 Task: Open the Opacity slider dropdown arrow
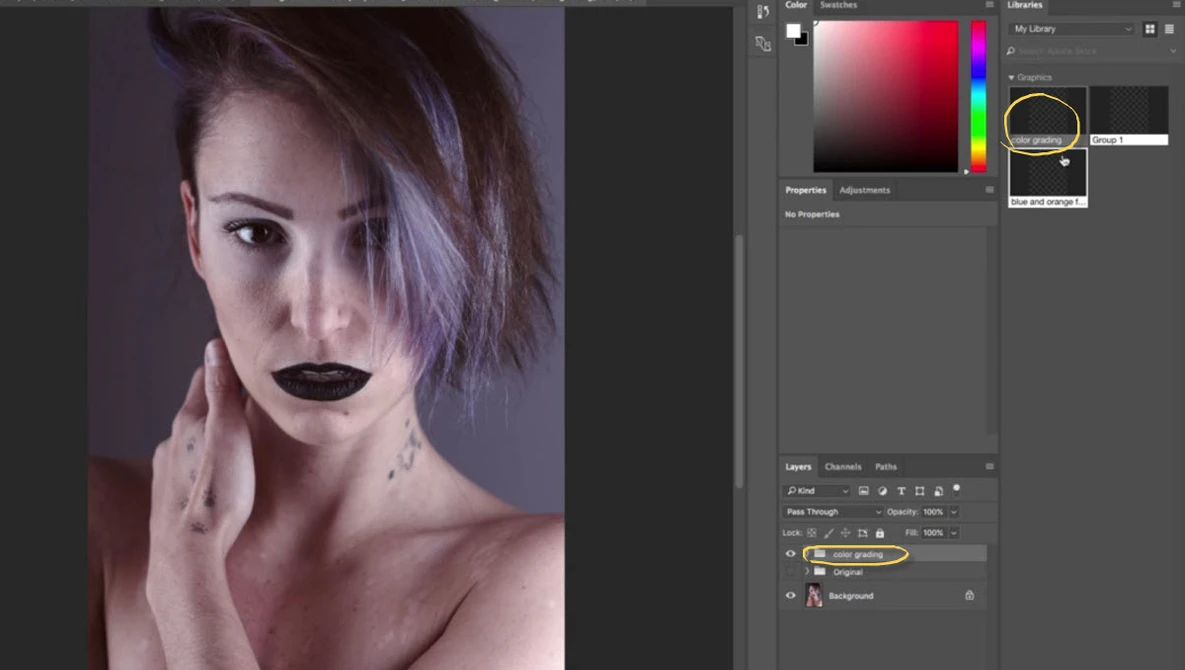(x=954, y=511)
